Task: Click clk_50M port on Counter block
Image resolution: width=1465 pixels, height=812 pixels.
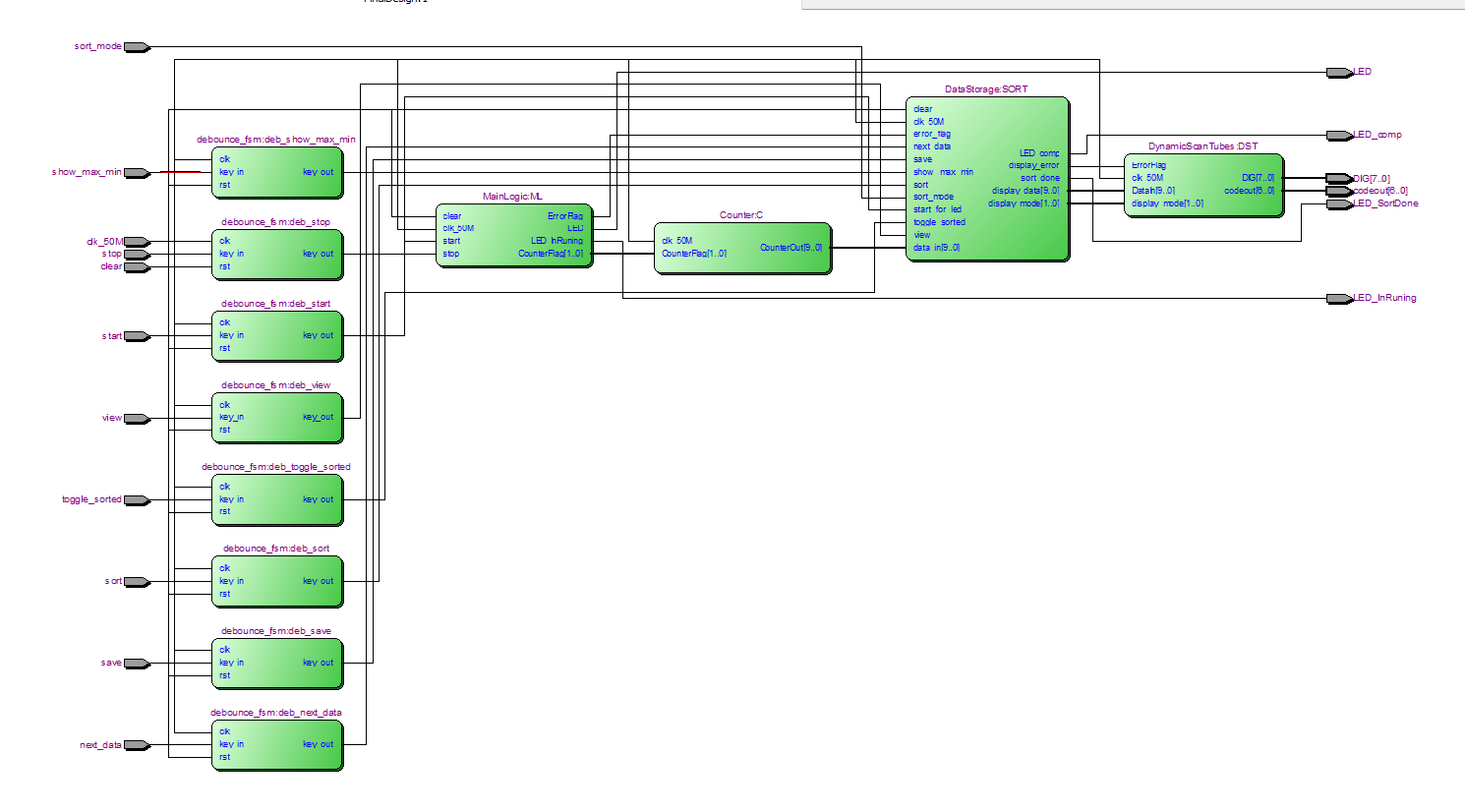Action: click(676, 241)
